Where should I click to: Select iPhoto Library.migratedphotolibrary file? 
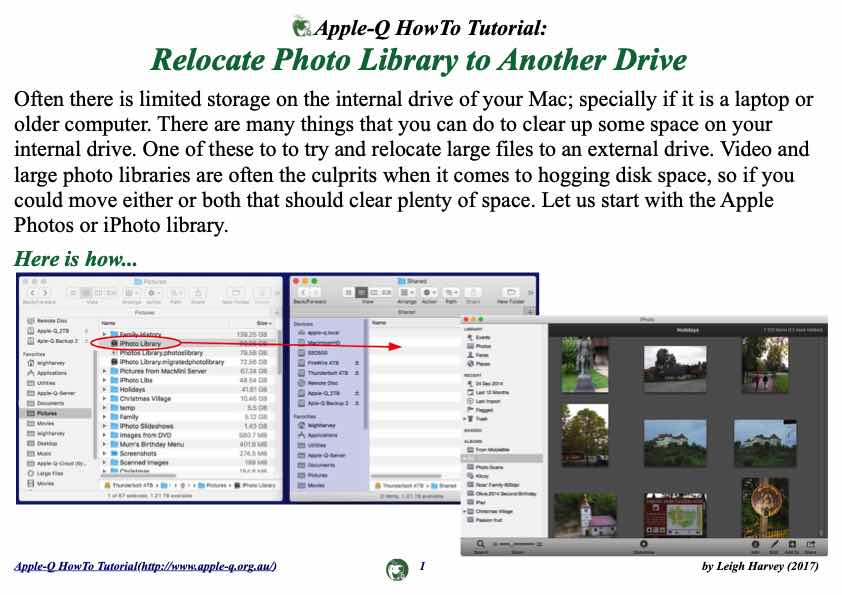coord(166,362)
